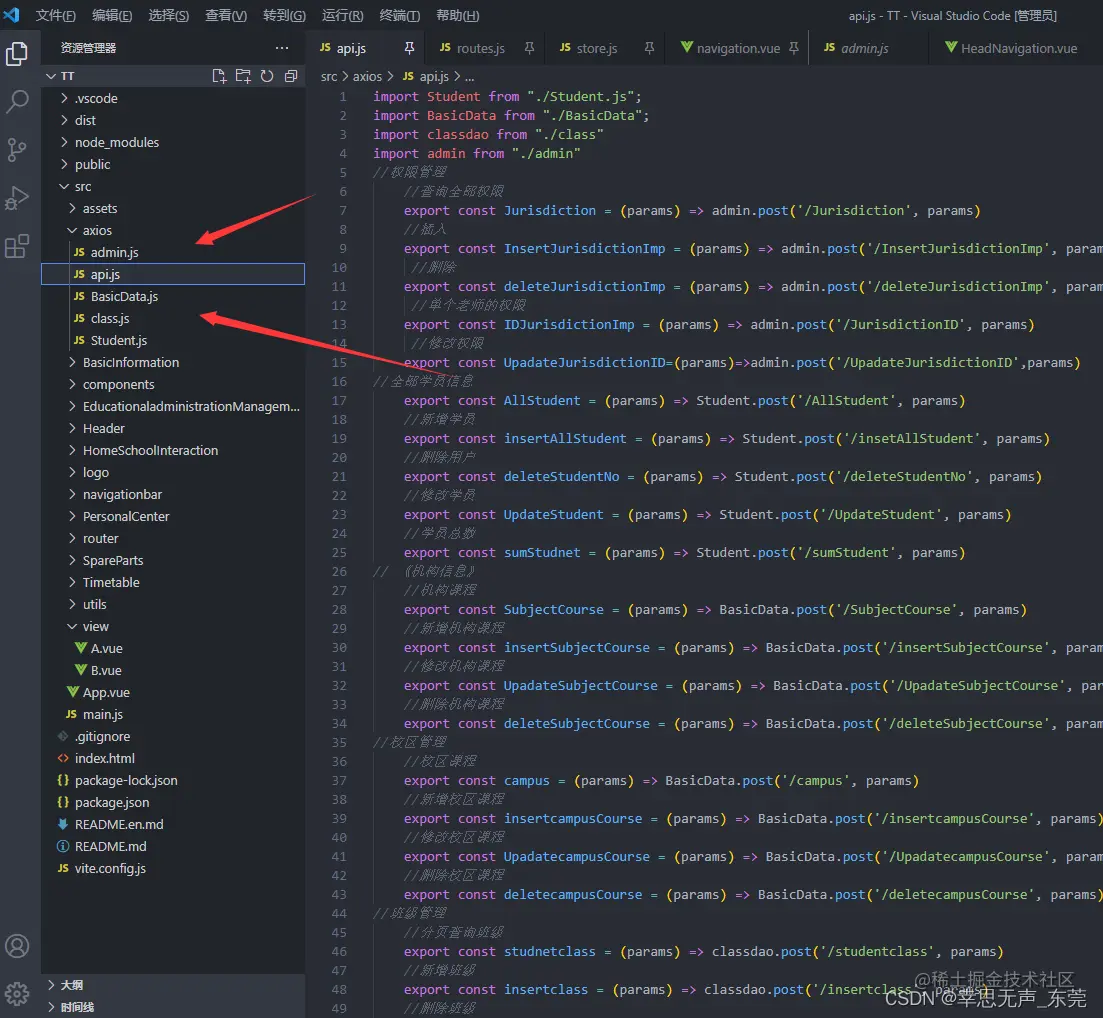Screen dimensions: 1103x1018
Task: Click the New Folder icon in explorer
Action: point(243,76)
